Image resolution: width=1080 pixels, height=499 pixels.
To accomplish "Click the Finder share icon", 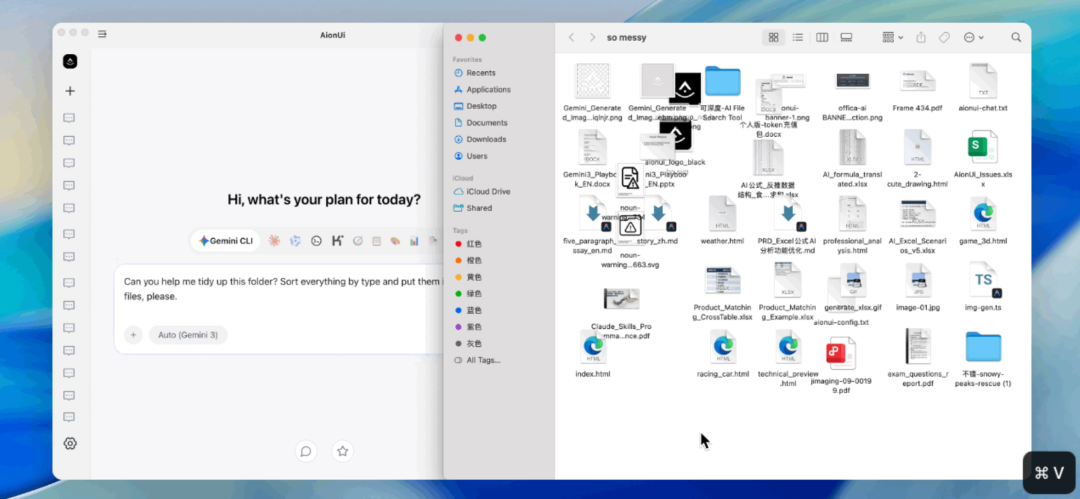I will 920,37.
